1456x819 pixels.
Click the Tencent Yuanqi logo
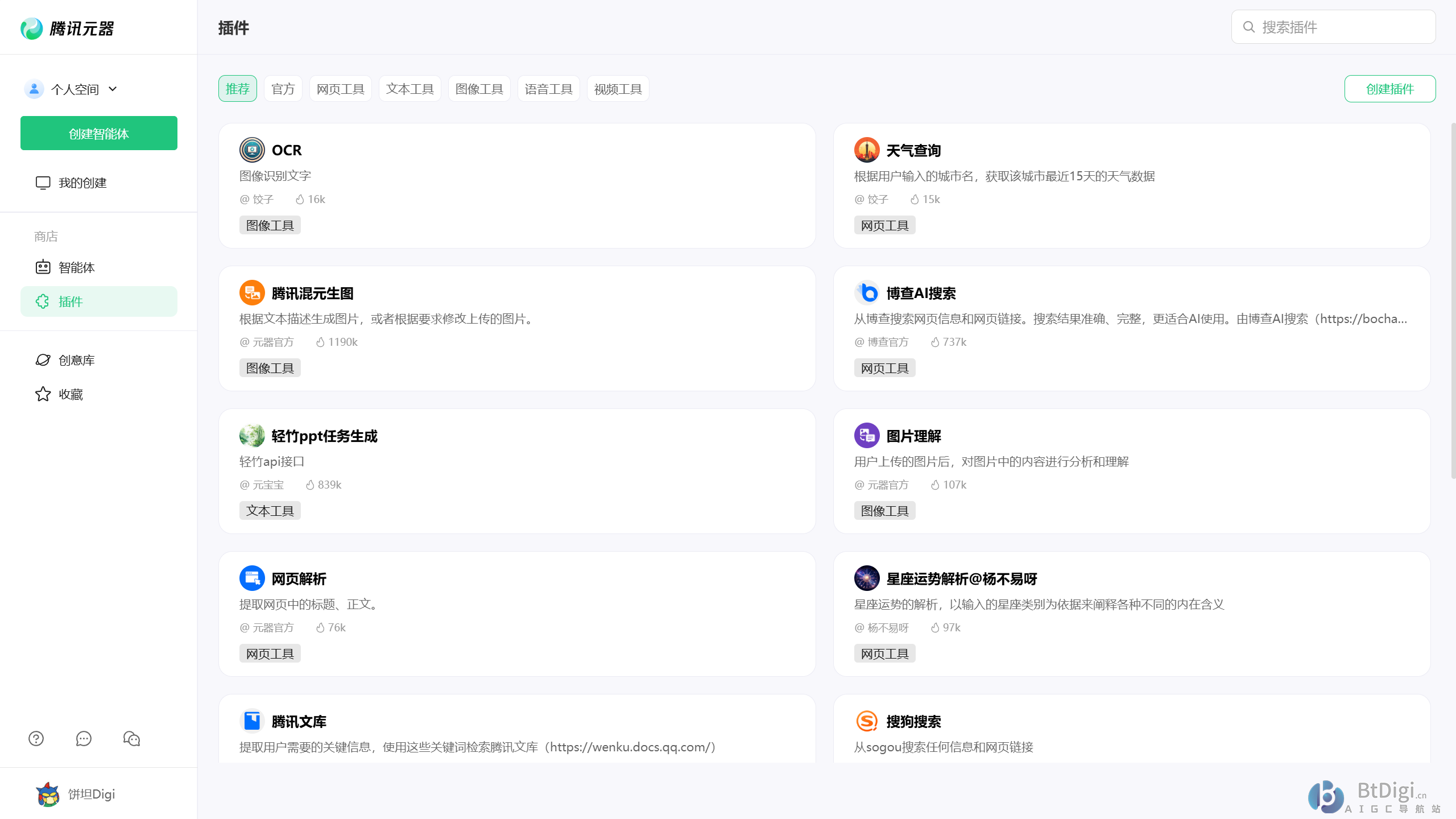67,28
